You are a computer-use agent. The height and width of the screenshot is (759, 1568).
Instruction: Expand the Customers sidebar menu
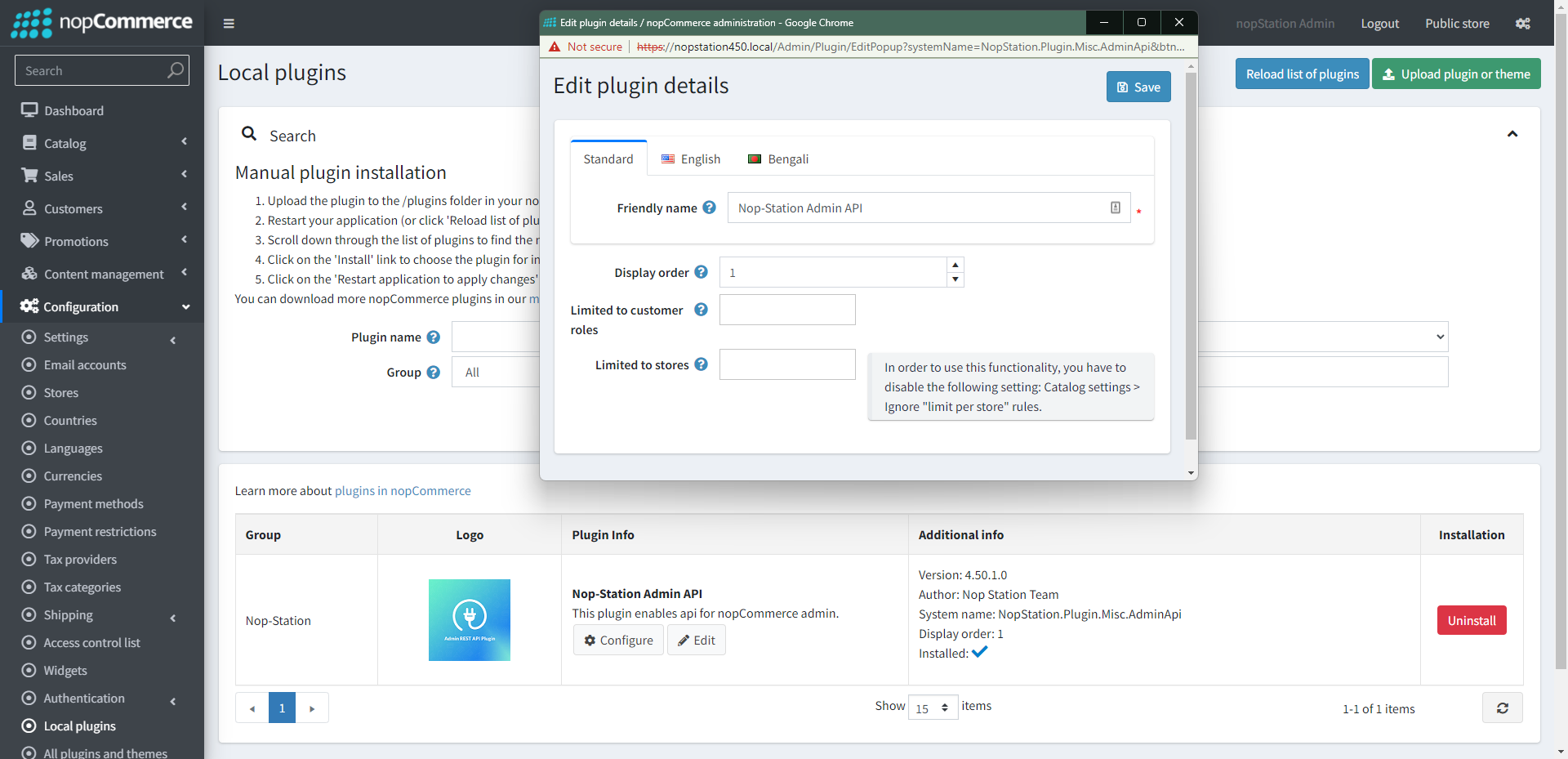tap(102, 208)
